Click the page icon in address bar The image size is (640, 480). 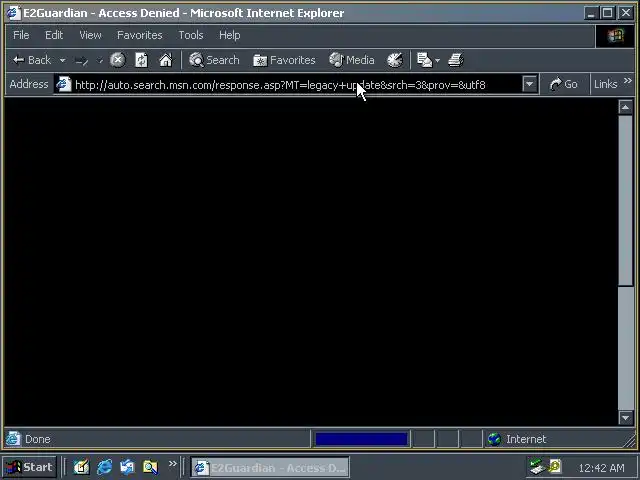point(64,84)
